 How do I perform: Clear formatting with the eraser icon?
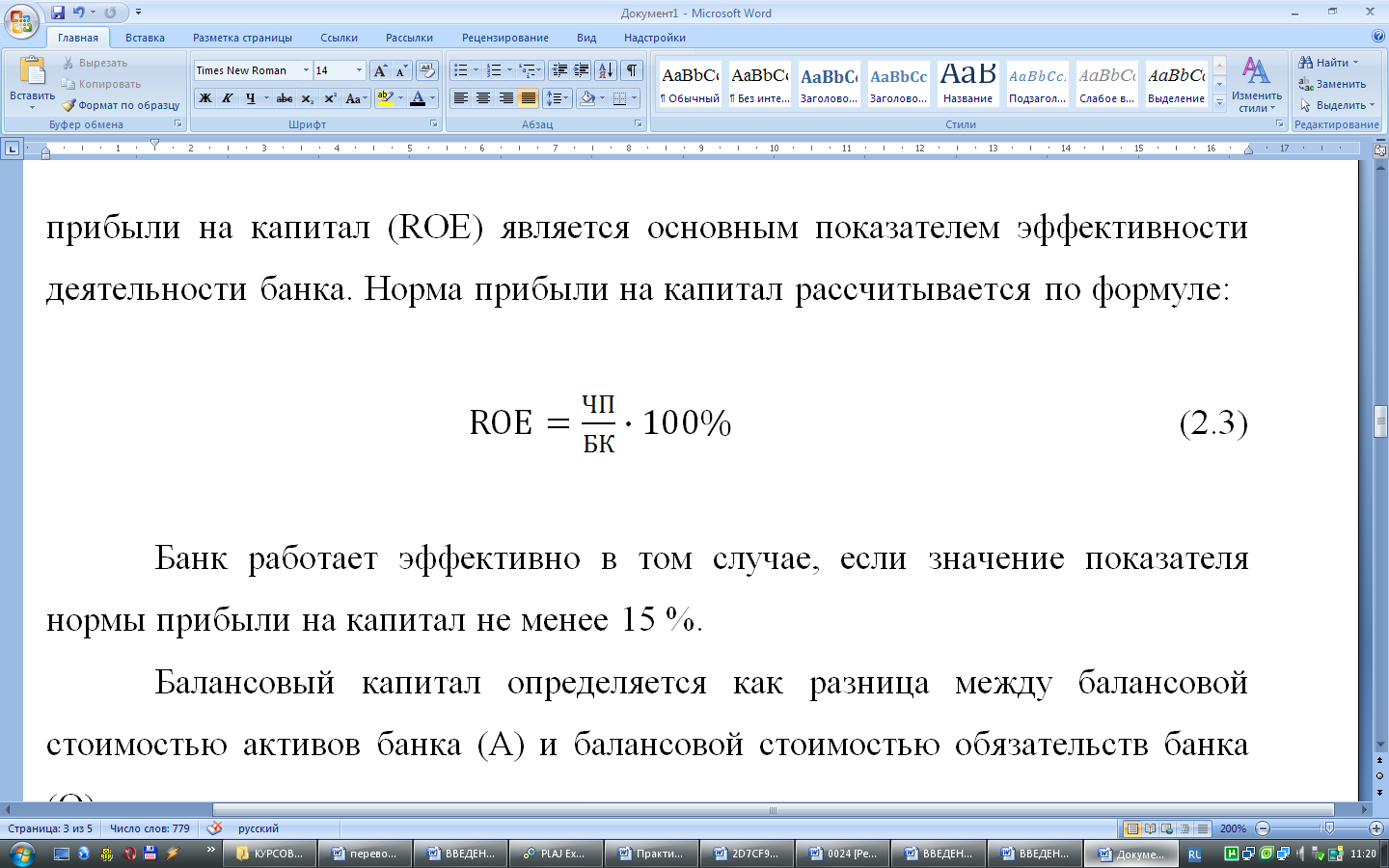click(x=427, y=70)
